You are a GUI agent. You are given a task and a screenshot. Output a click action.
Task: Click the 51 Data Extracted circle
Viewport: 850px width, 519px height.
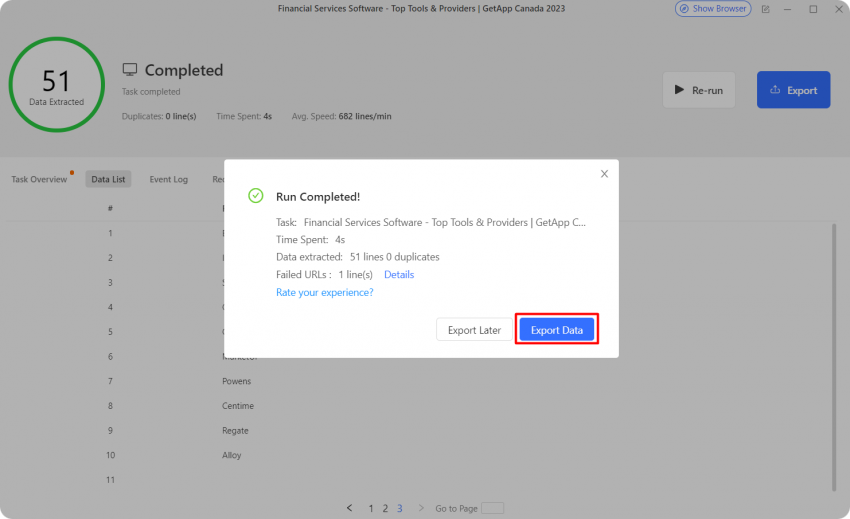(56, 85)
